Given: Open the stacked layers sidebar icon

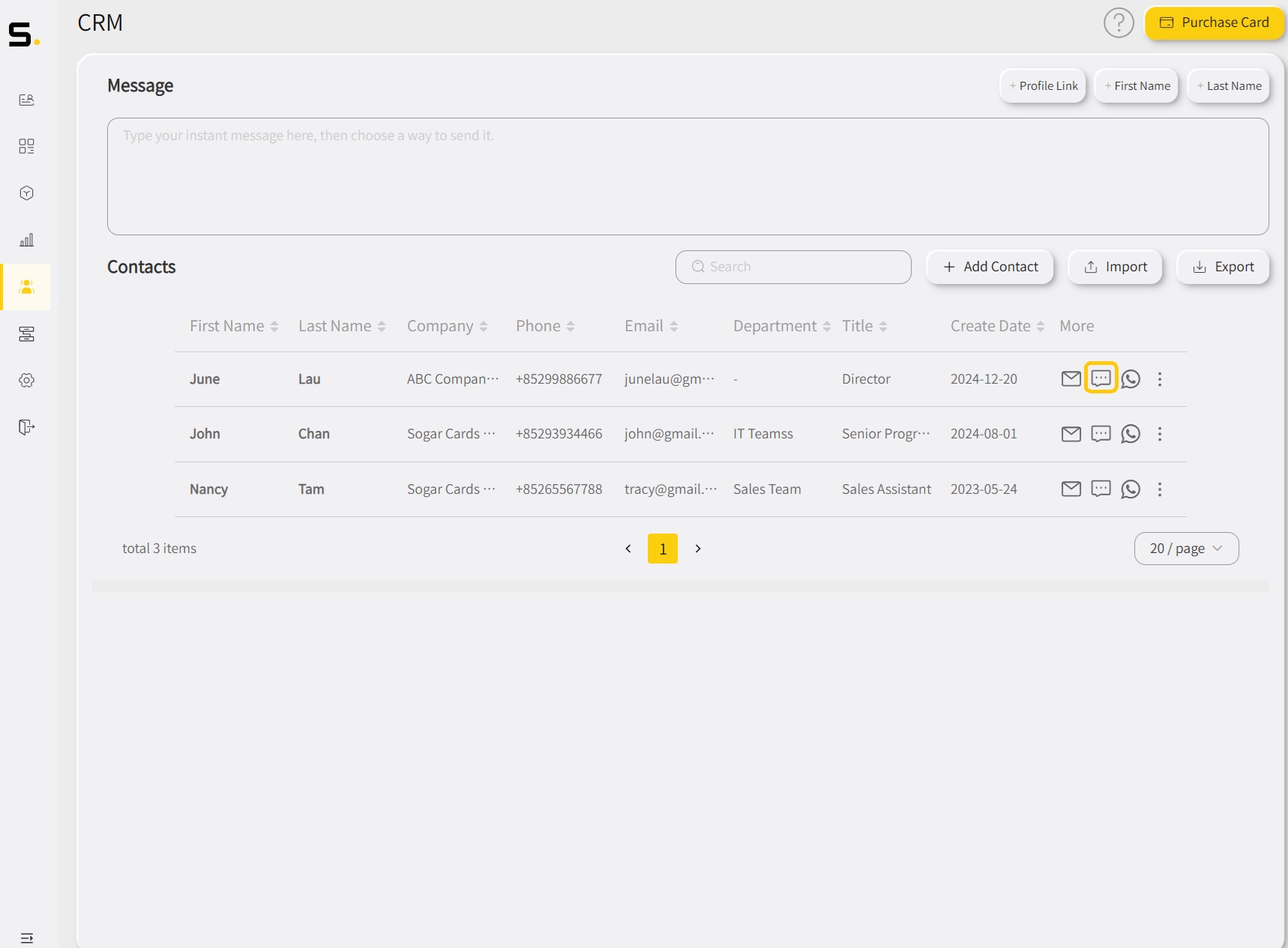Looking at the screenshot, I should coord(26,334).
